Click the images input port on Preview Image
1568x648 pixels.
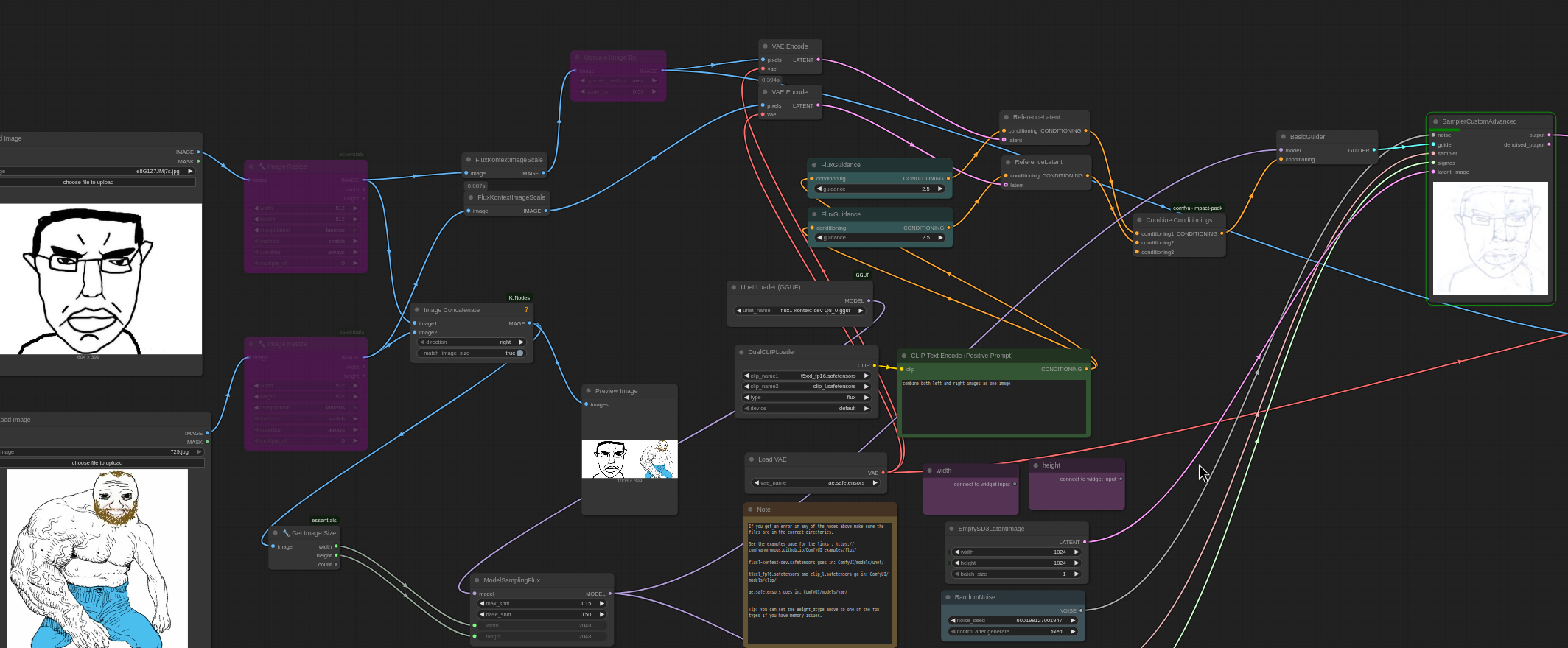tap(587, 404)
